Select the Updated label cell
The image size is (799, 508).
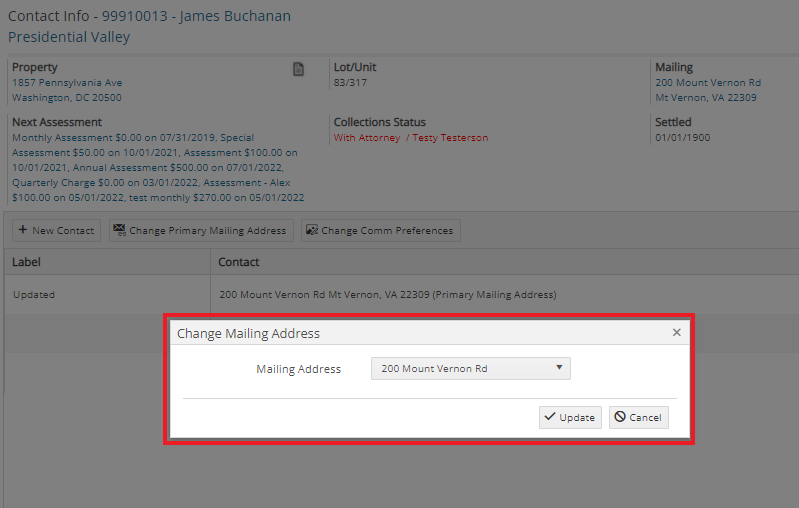(x=34, y=295)
